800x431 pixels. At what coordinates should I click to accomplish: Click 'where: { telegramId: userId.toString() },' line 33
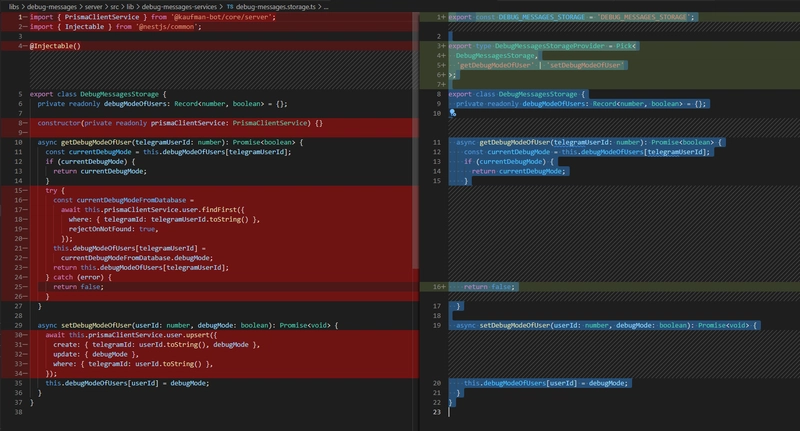[x=133, y=364]
